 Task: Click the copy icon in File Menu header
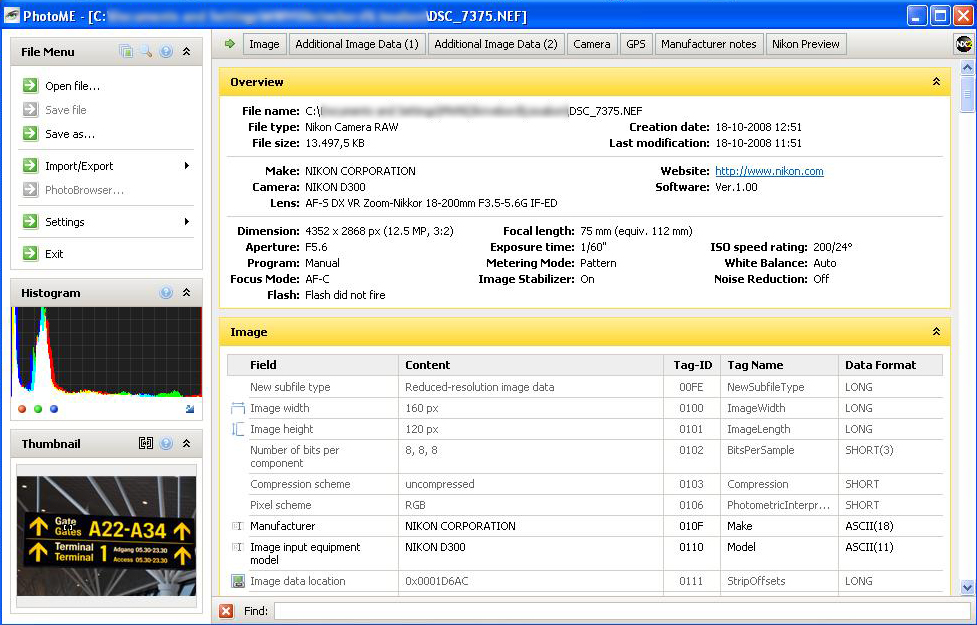point(126,52)
